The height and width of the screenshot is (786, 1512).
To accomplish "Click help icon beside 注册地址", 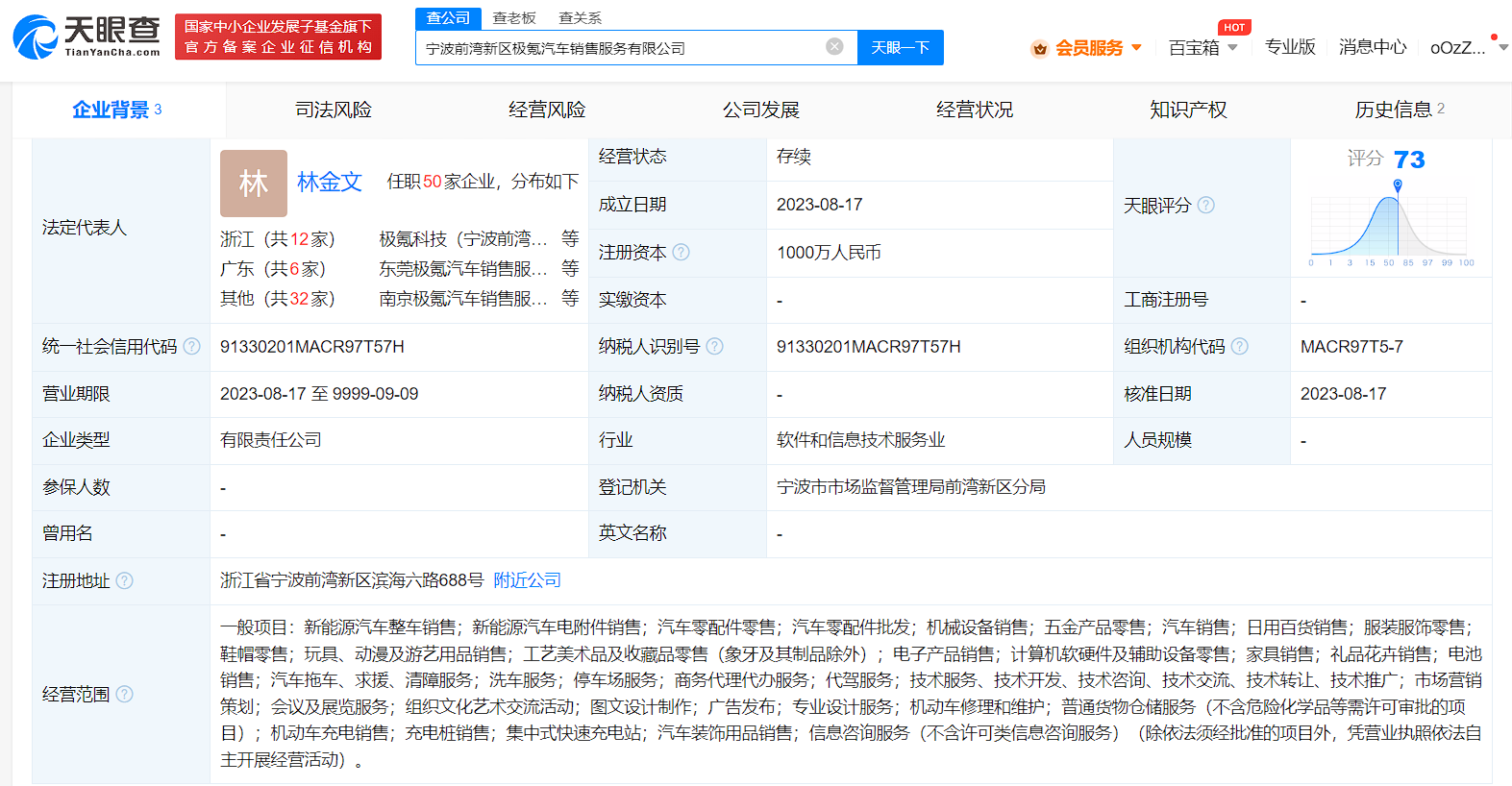I will (124, 580).
